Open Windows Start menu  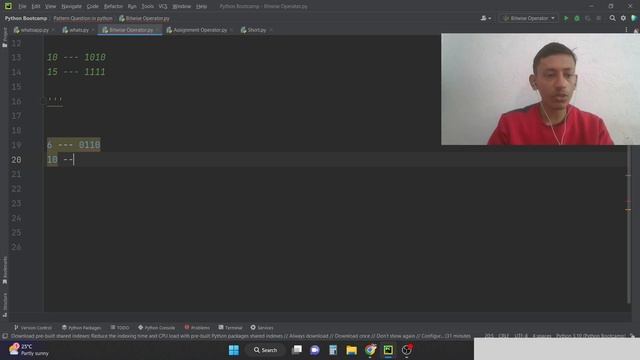234,350
